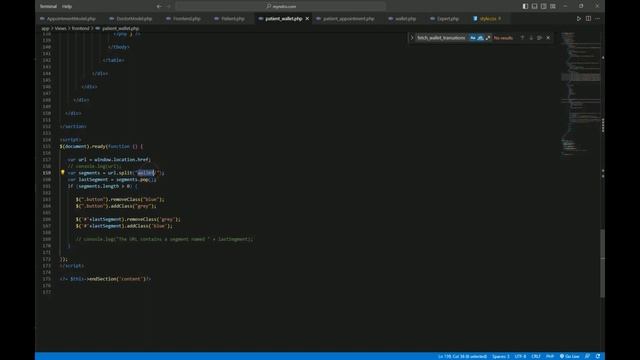Switch to the style.css tab
640x360 pixels.
[x=488, y=19]
